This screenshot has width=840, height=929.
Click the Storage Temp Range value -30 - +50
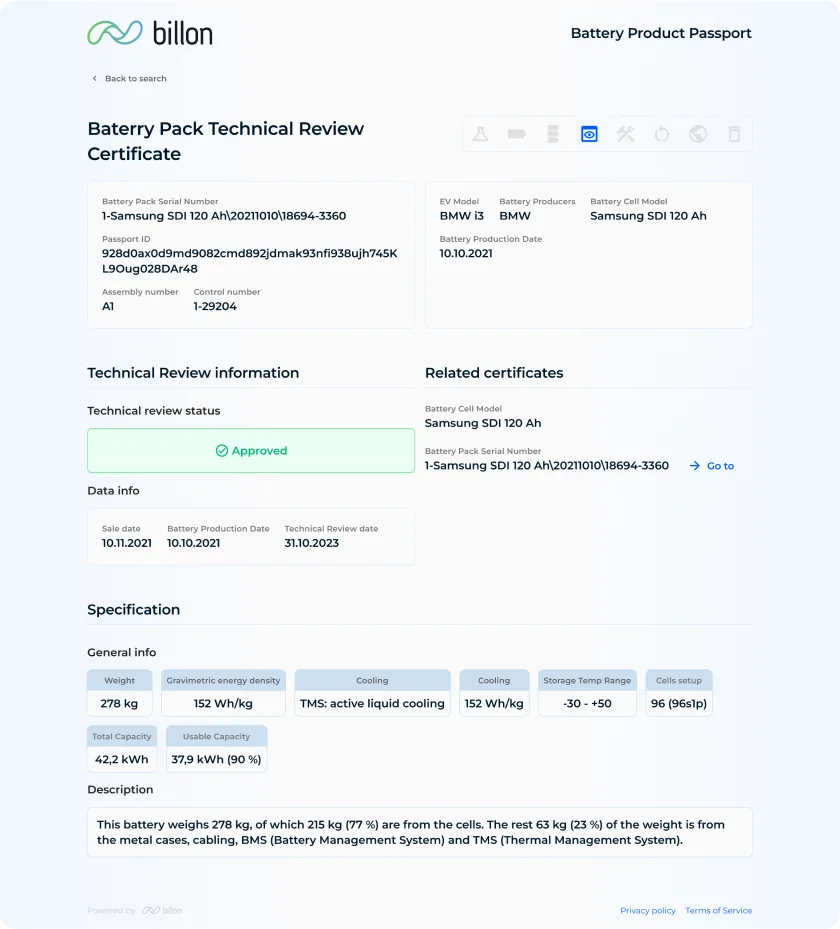pyautogui.click(x=587, y=703)
